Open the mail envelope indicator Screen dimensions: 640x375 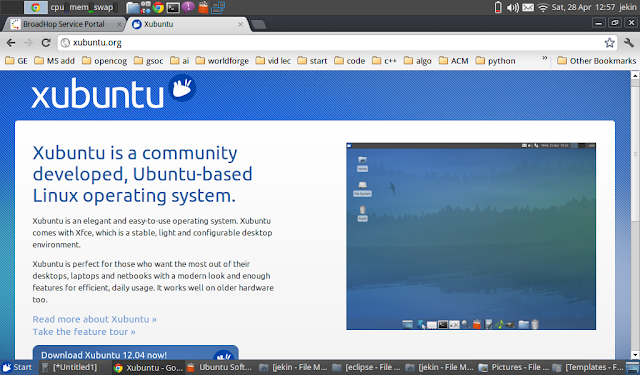(528, 7)
